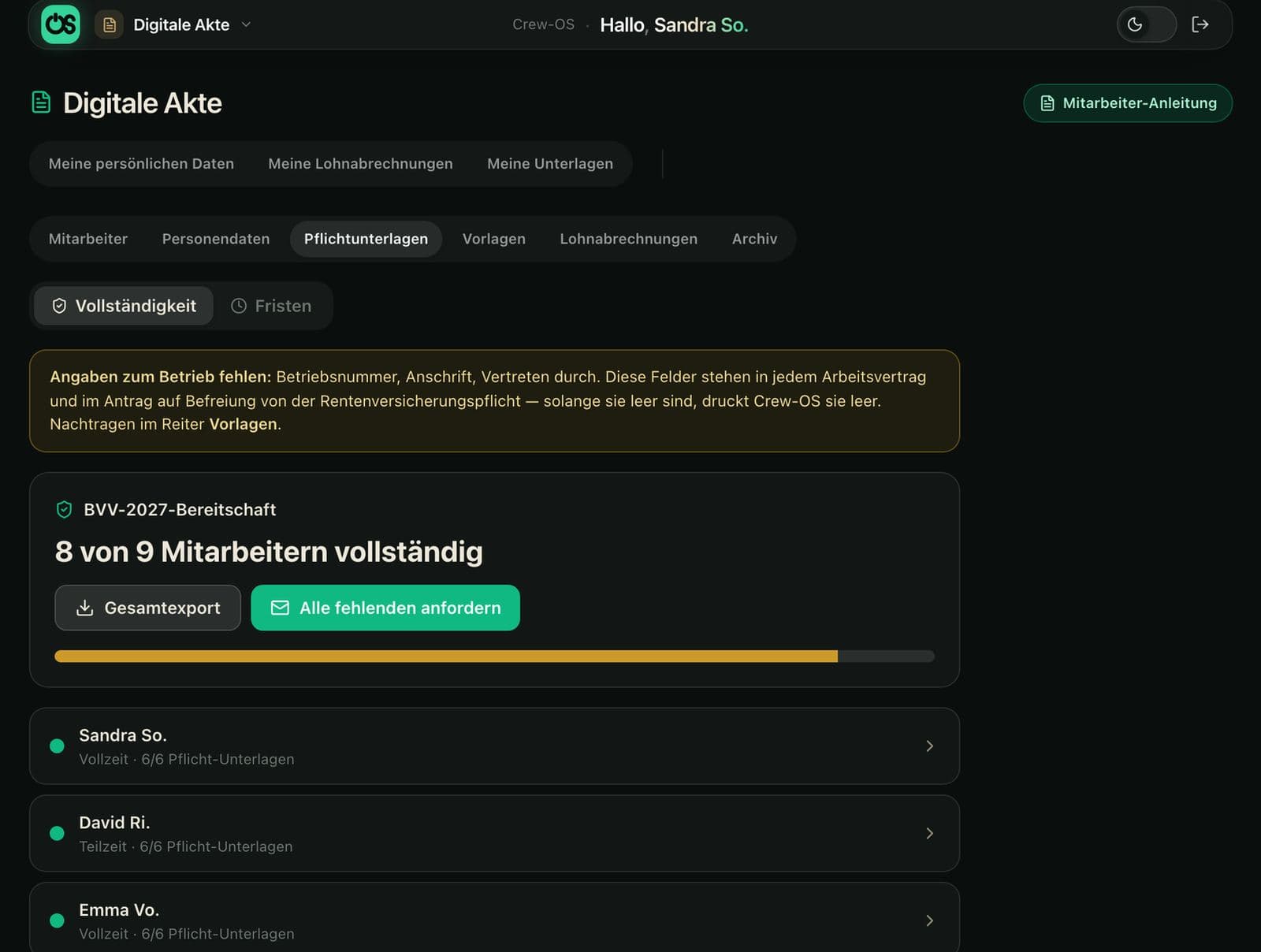Image resolution: width=1261 pixels, height=952 pixels.
Task: Click the 'Hallo, Sandra So.' greeting
Action: pos(674,25)
